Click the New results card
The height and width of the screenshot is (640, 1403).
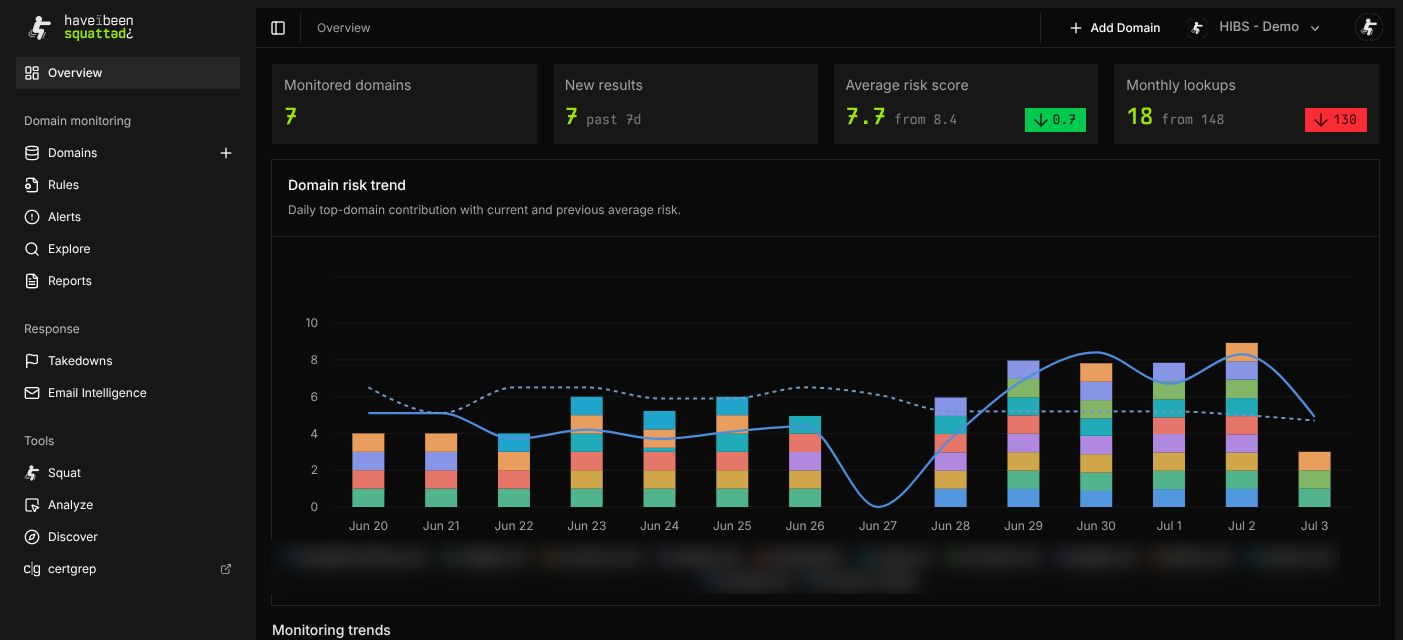tap(685, 104)
